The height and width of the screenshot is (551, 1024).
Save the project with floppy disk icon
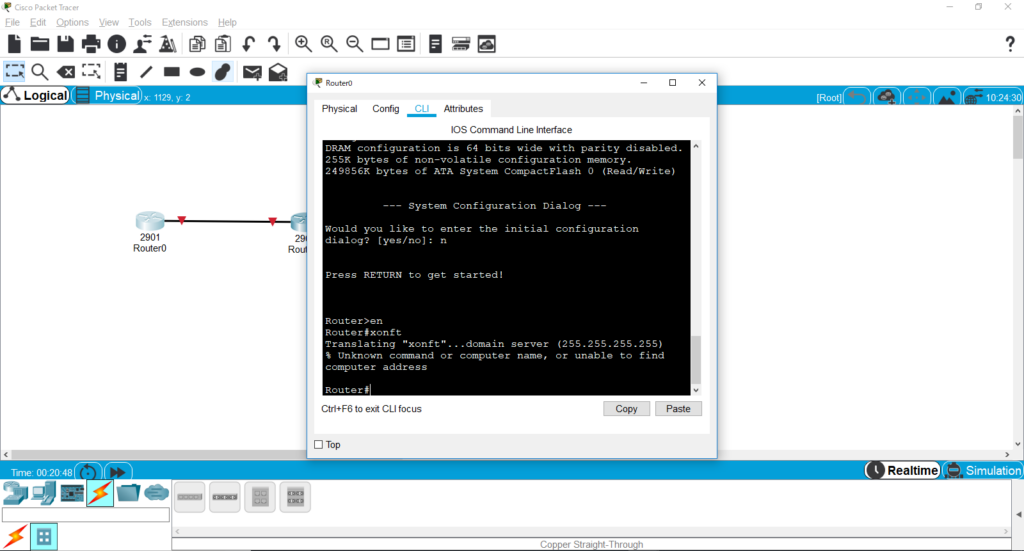[x=65, y=44]
